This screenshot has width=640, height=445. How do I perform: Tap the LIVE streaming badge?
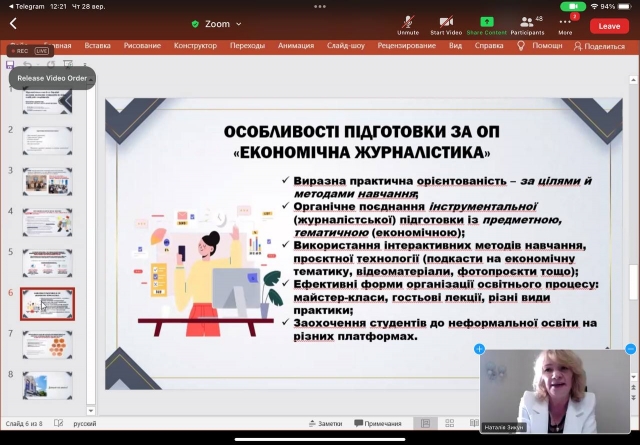point(42,51)
